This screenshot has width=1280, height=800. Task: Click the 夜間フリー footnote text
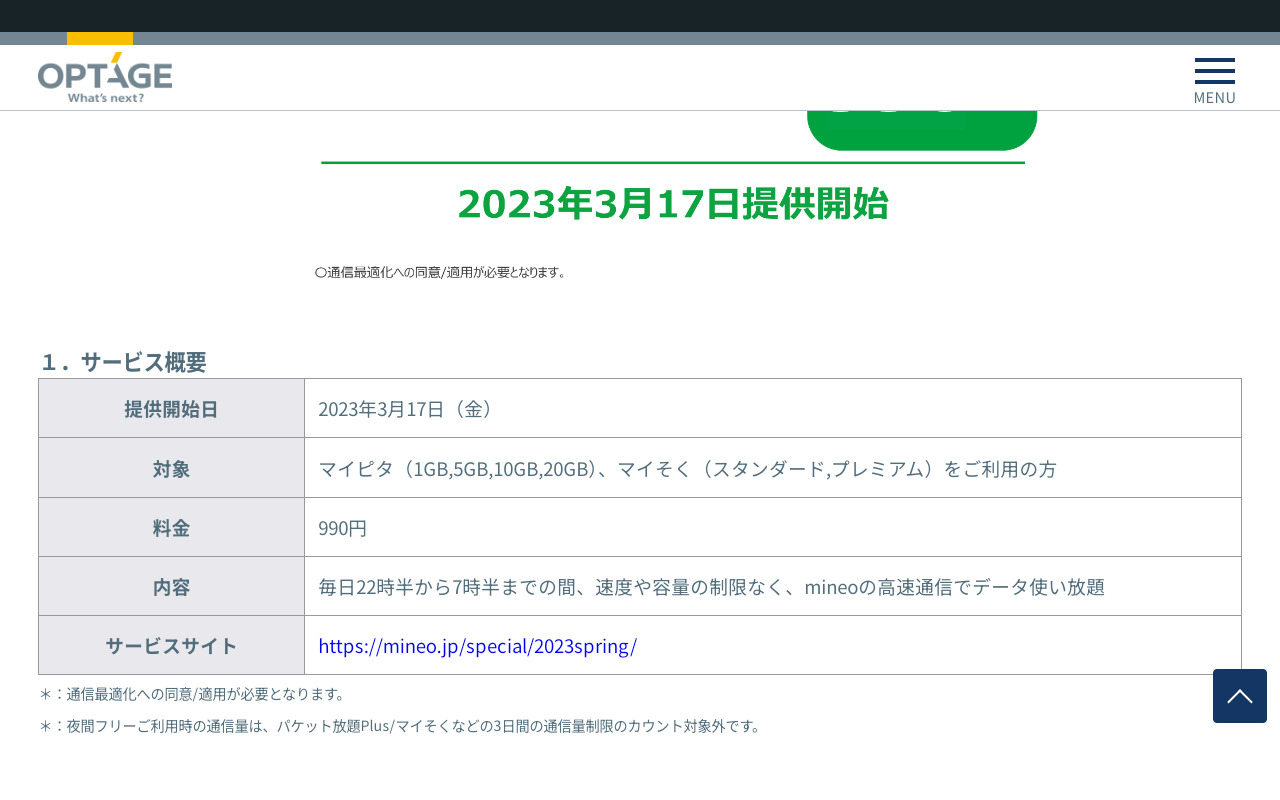pyautogui.click(x=400, y=726)
